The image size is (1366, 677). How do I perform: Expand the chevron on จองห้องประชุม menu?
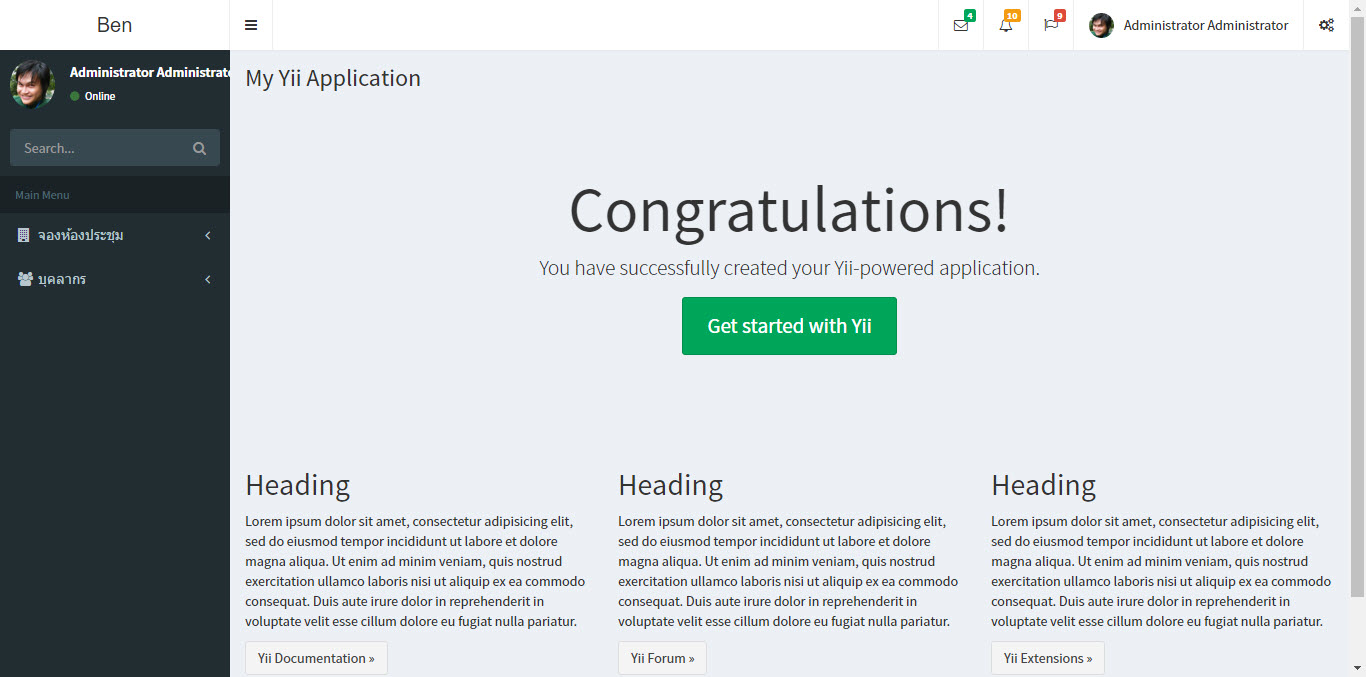click(x=208, y=235)
